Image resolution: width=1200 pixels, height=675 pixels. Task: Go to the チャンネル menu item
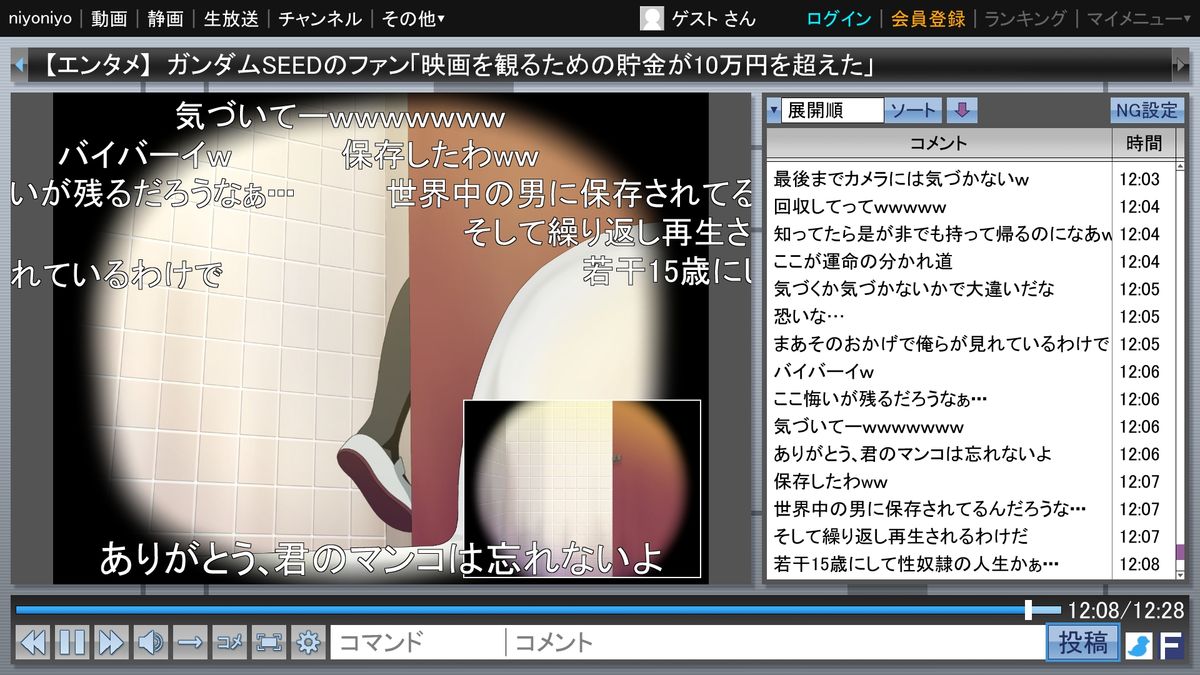[320, 18]
